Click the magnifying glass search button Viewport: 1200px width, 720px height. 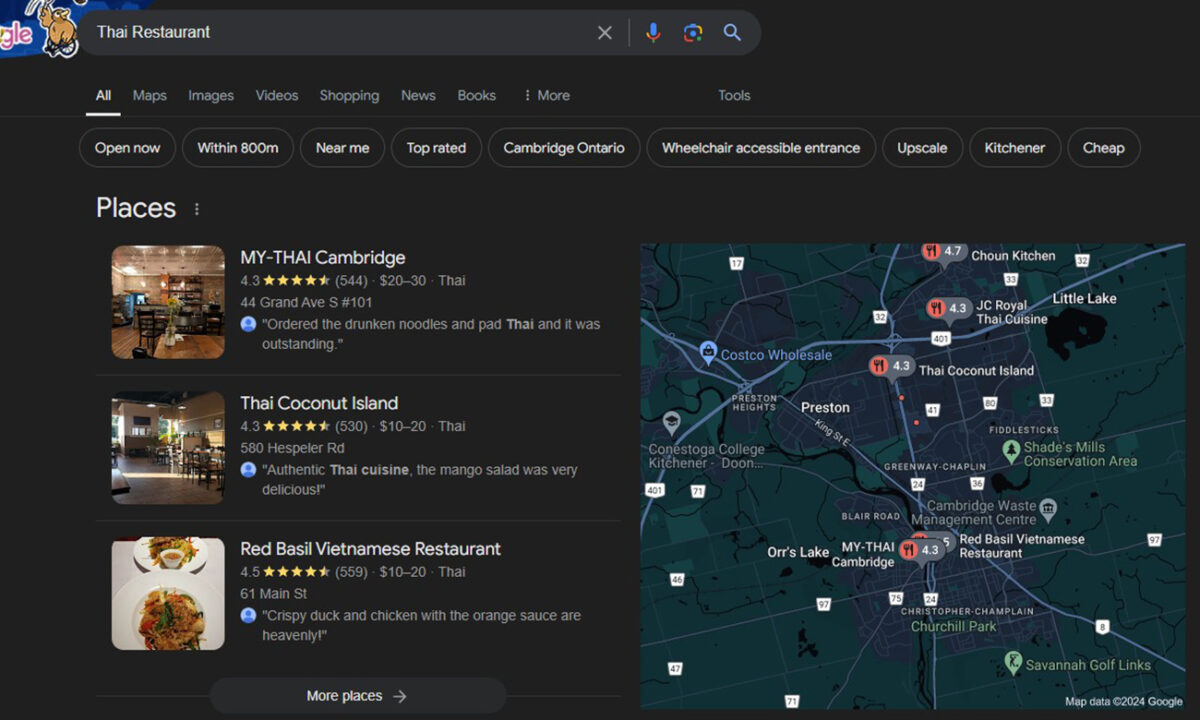click(732, 33)
